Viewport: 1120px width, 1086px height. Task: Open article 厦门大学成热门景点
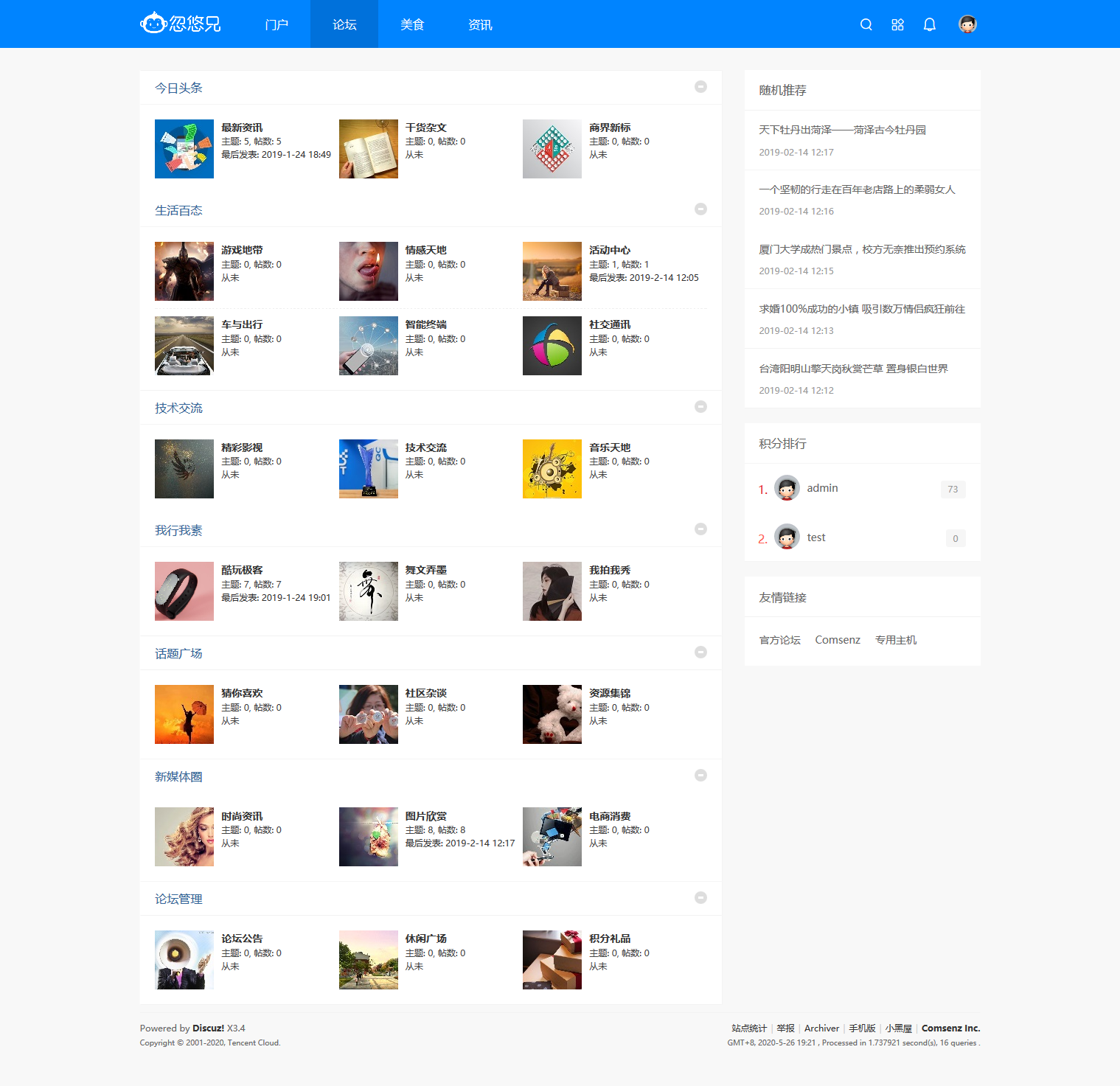point(862,249)
